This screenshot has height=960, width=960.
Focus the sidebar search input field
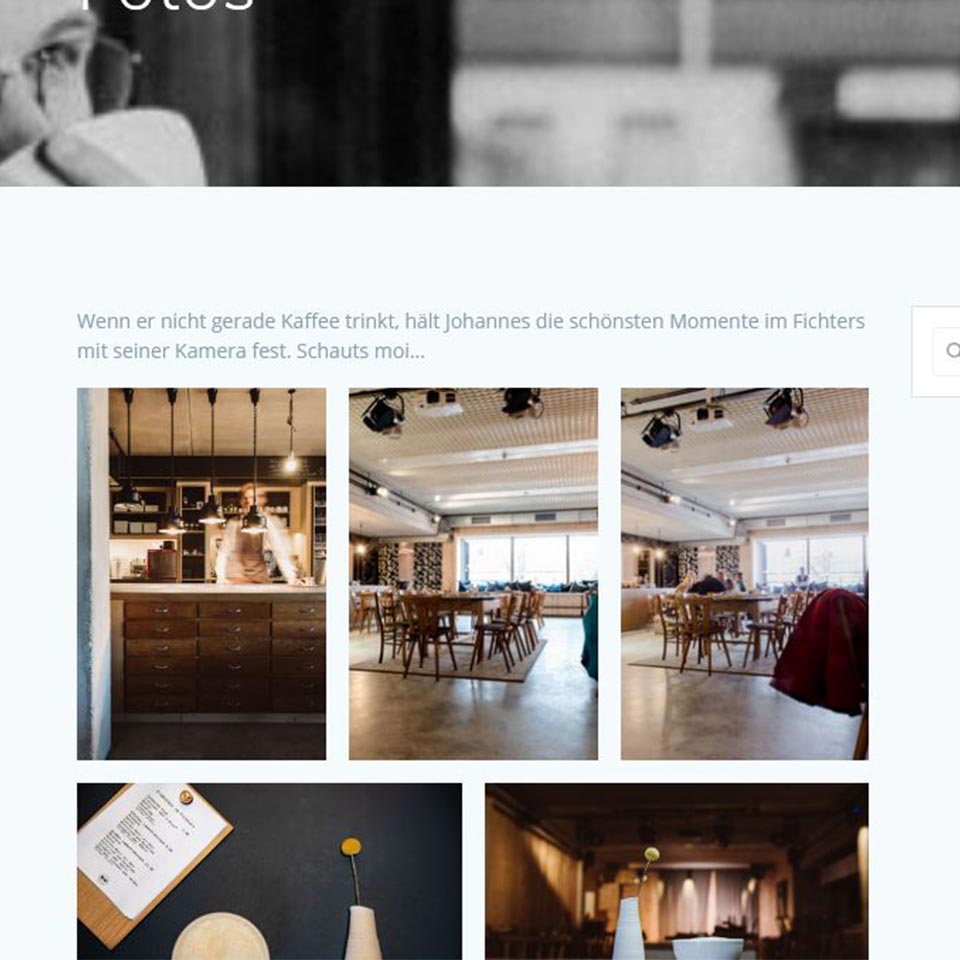point(947,351)
